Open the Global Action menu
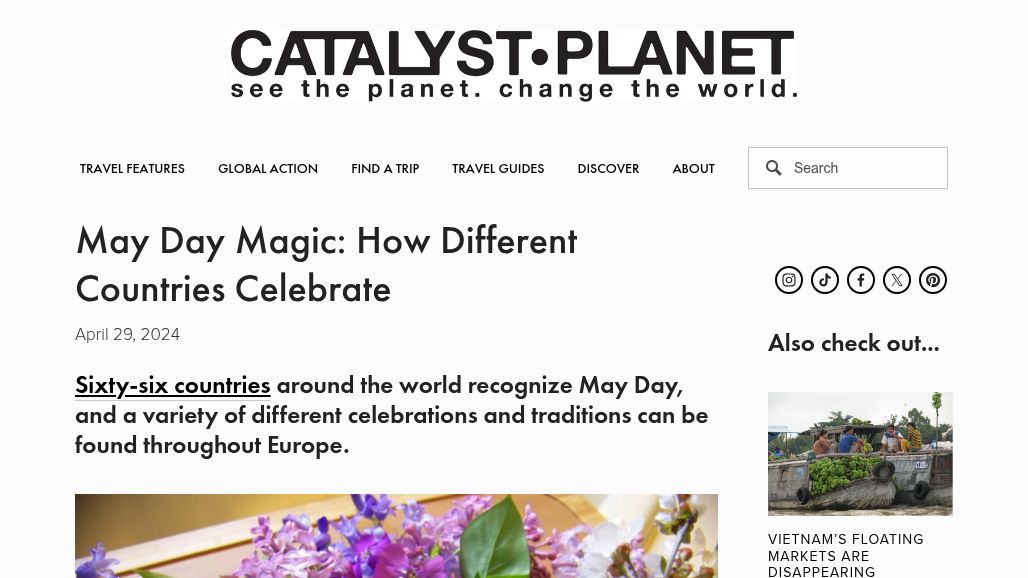 tap(268, 169)
